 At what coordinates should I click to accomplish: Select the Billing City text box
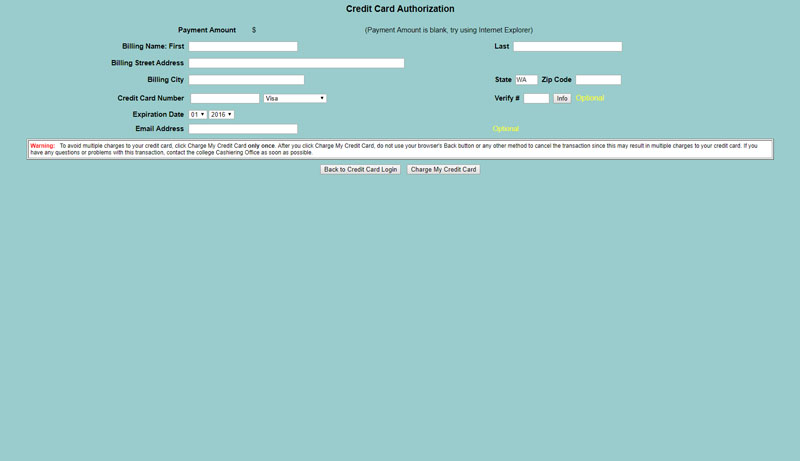click(246, 80)
